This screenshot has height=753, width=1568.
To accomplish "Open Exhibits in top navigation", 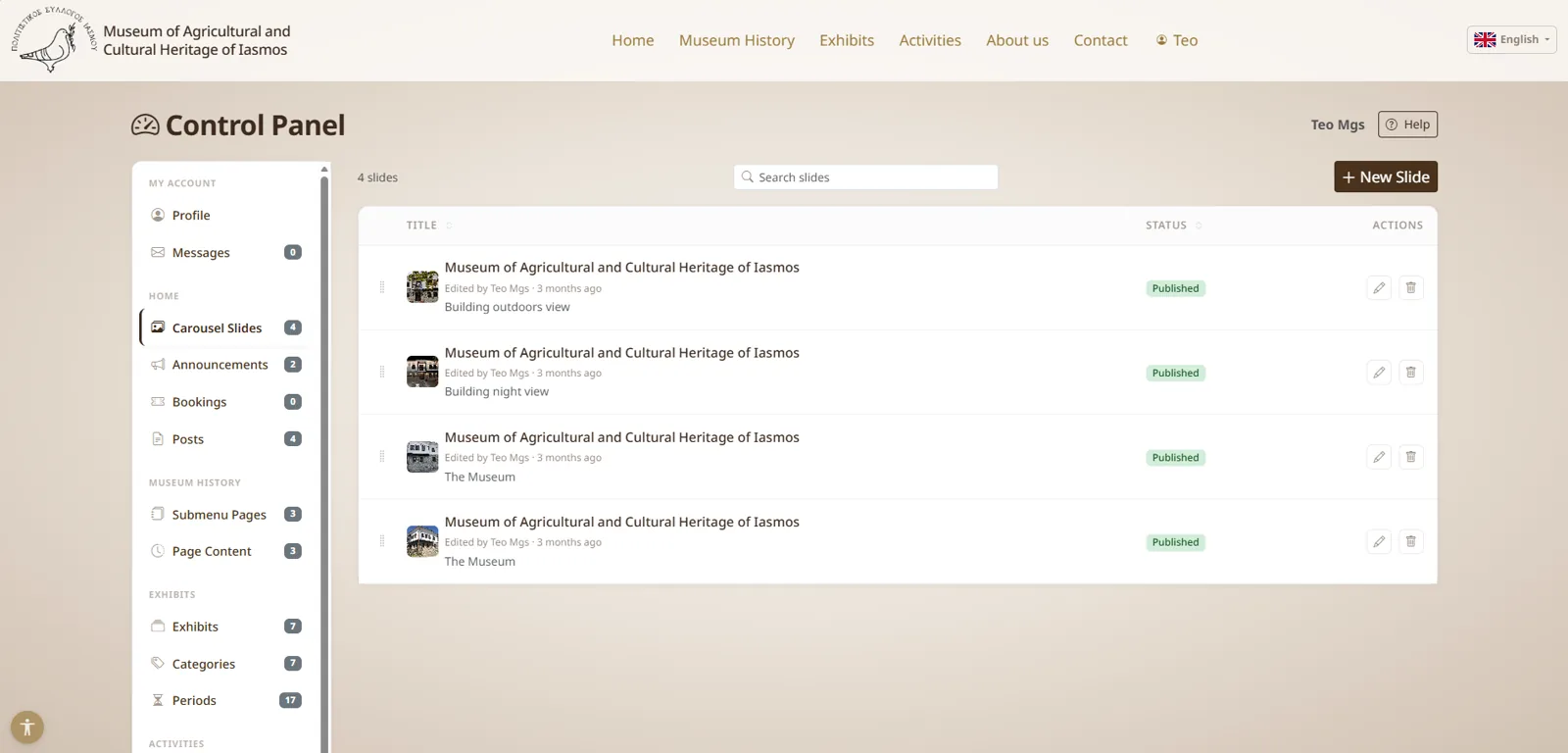I will click(847, 40).
